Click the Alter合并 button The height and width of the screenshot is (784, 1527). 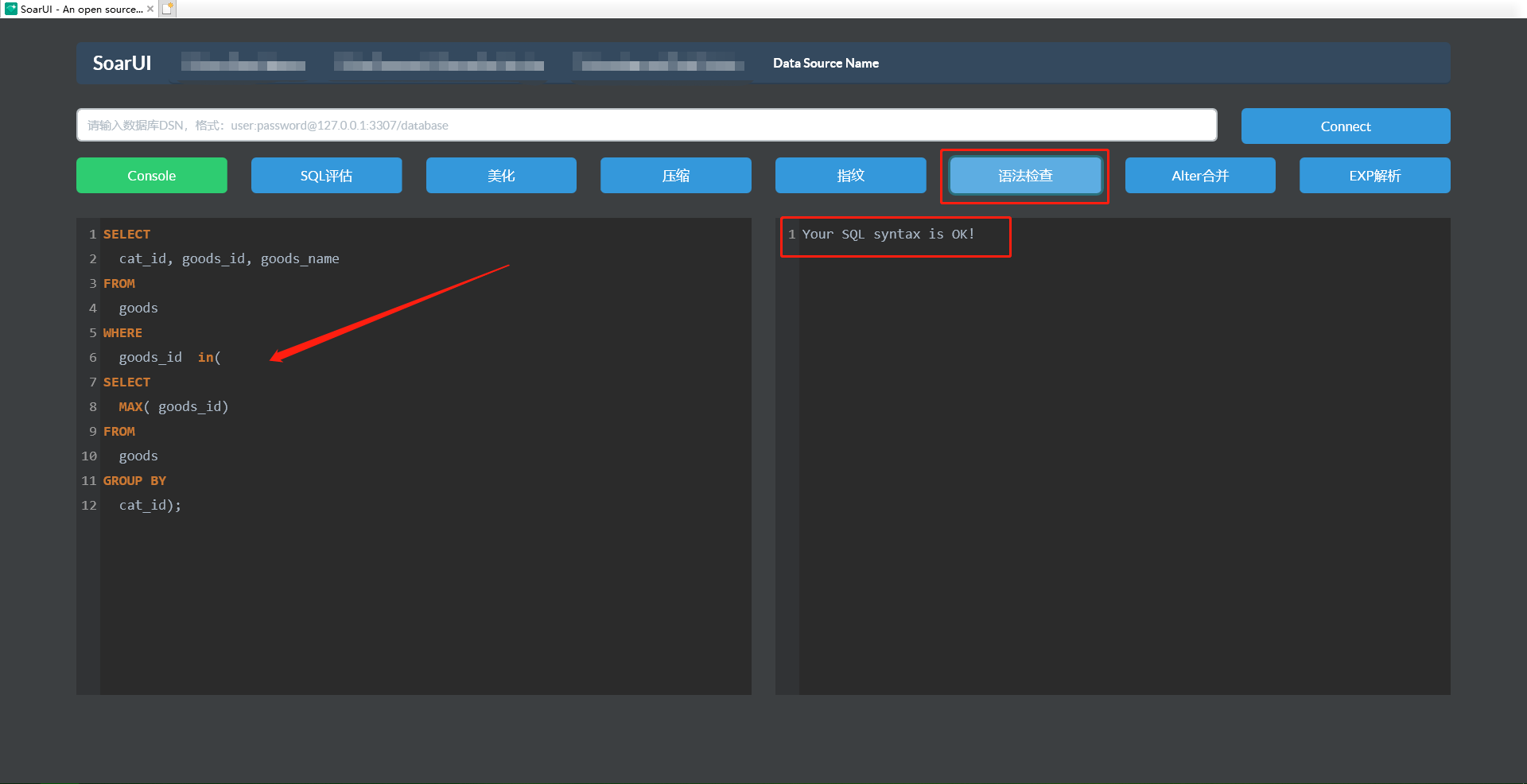point(1200,176)
